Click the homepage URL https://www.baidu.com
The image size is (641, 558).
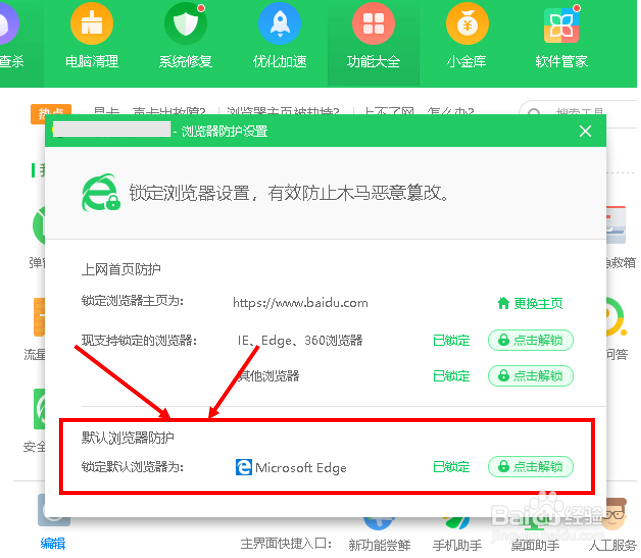300,303
